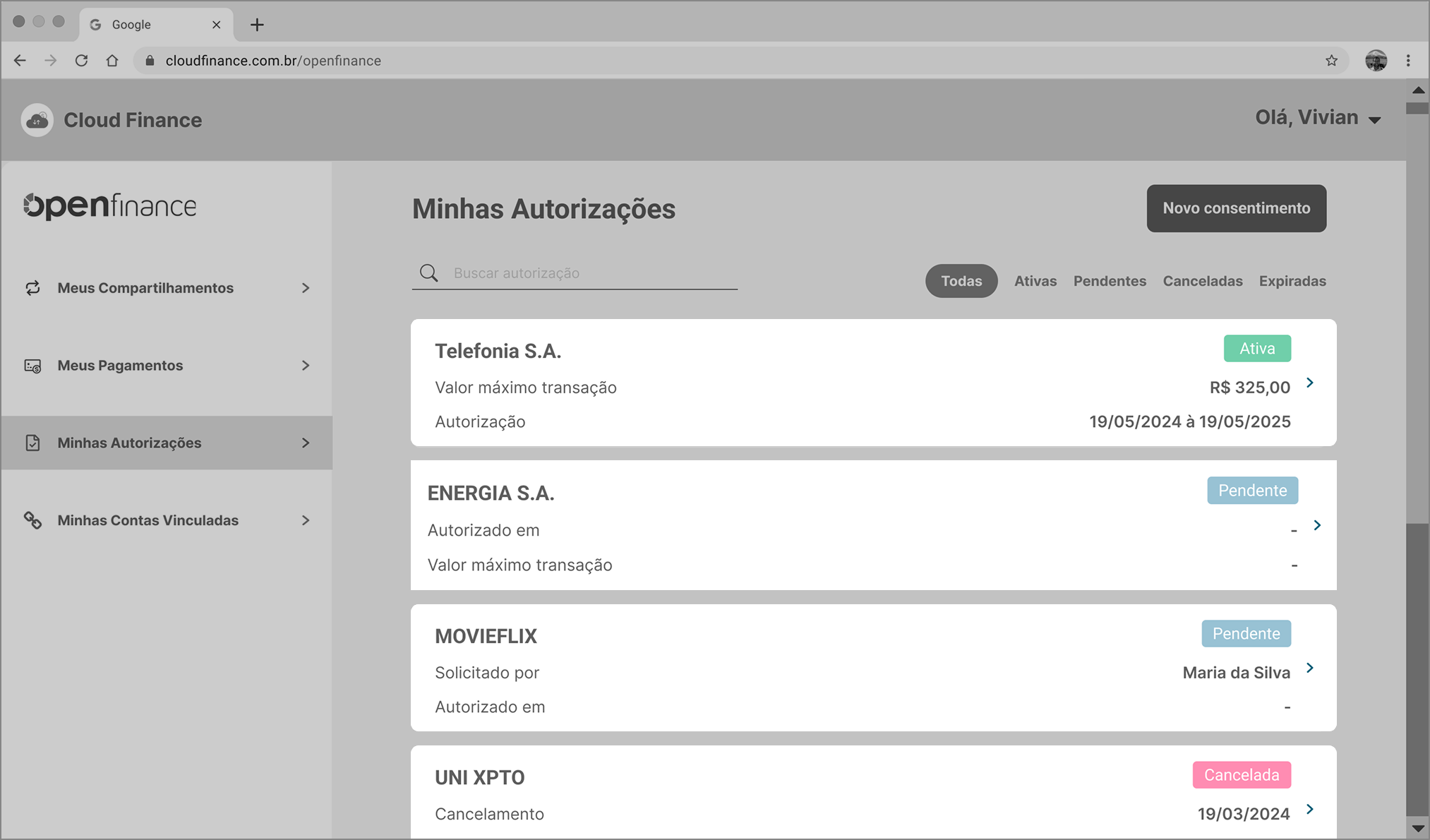Viewport: 1430px width, 840px height.
Task: Select the Expiradas filter tab
Action: (x=1292, y=281)
